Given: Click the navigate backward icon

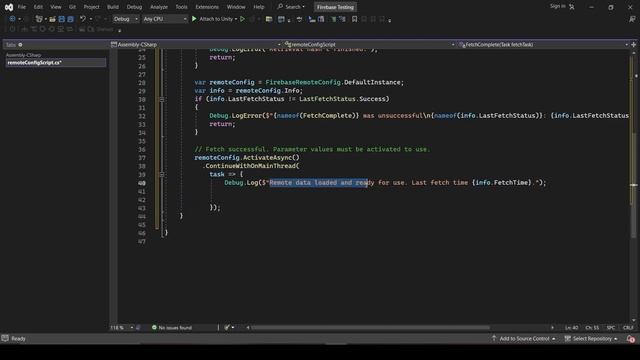Looking at the screenshot, I should tap(12, 19).
